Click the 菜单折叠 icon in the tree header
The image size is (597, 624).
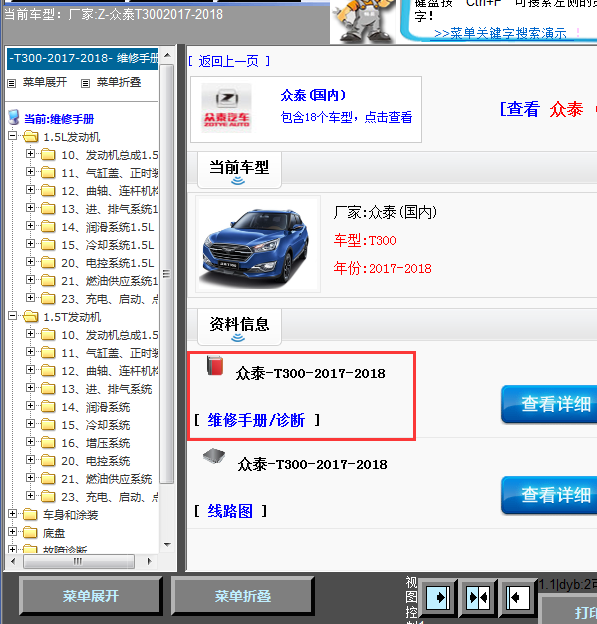click(x=85, y=83)
